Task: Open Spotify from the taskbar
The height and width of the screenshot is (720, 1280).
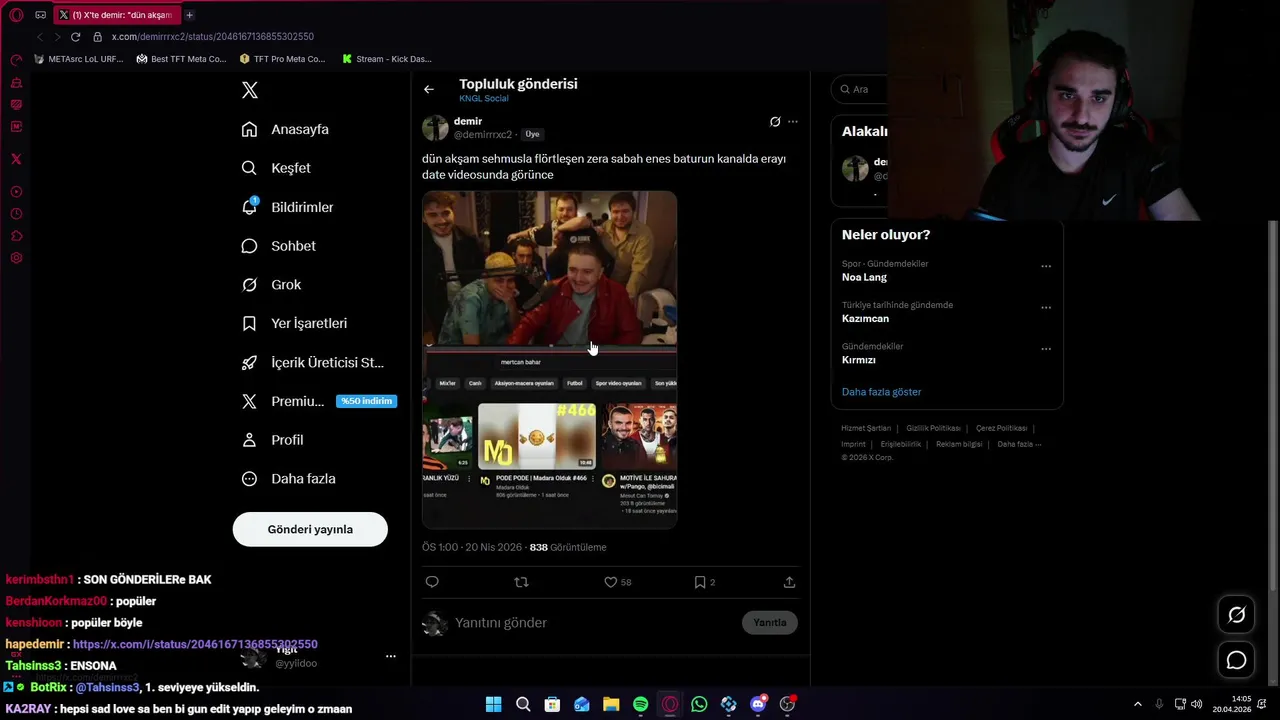Action: coord(640,704)
